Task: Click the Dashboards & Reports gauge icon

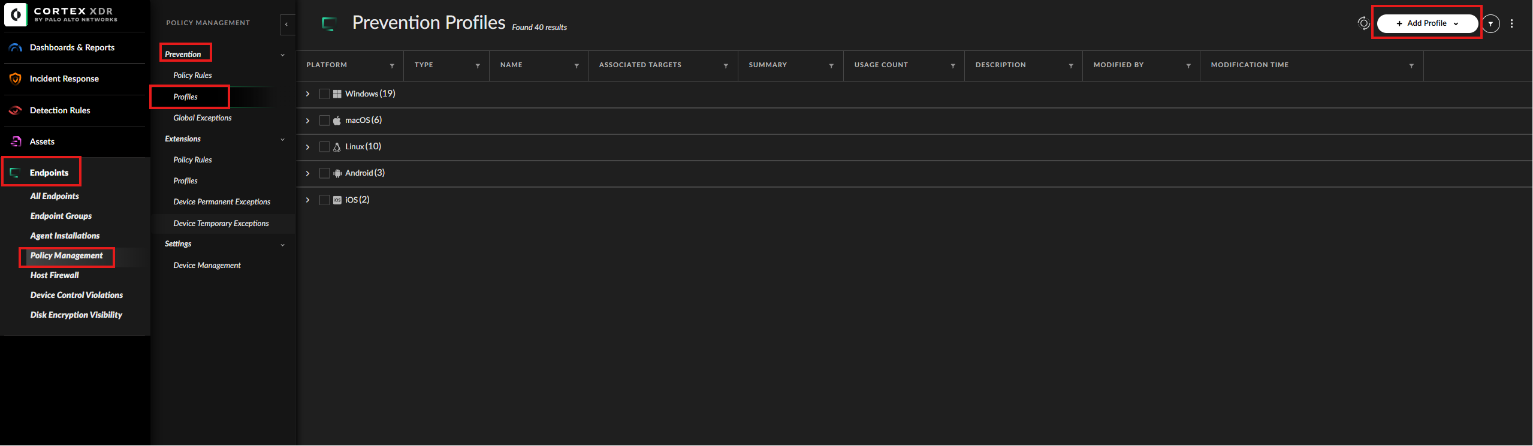Action: point(15,47)
